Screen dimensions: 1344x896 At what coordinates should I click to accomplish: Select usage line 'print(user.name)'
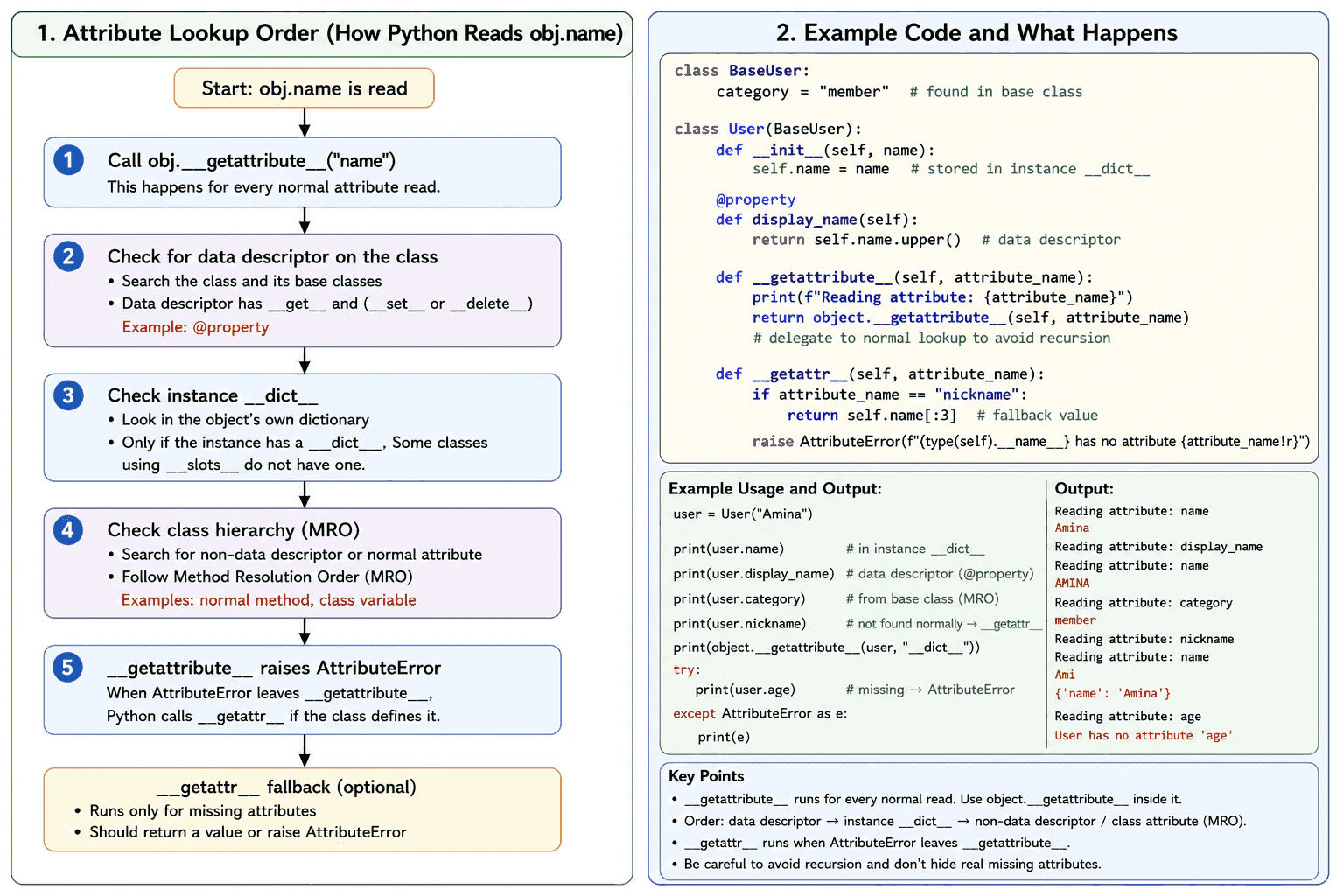point(728,549)
